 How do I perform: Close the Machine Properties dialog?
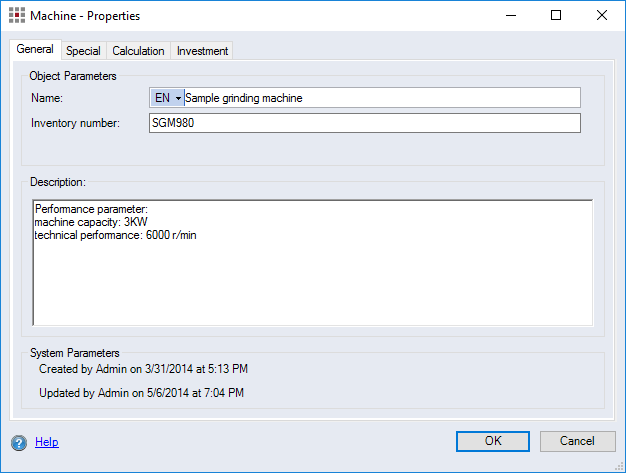coord(602,16)
